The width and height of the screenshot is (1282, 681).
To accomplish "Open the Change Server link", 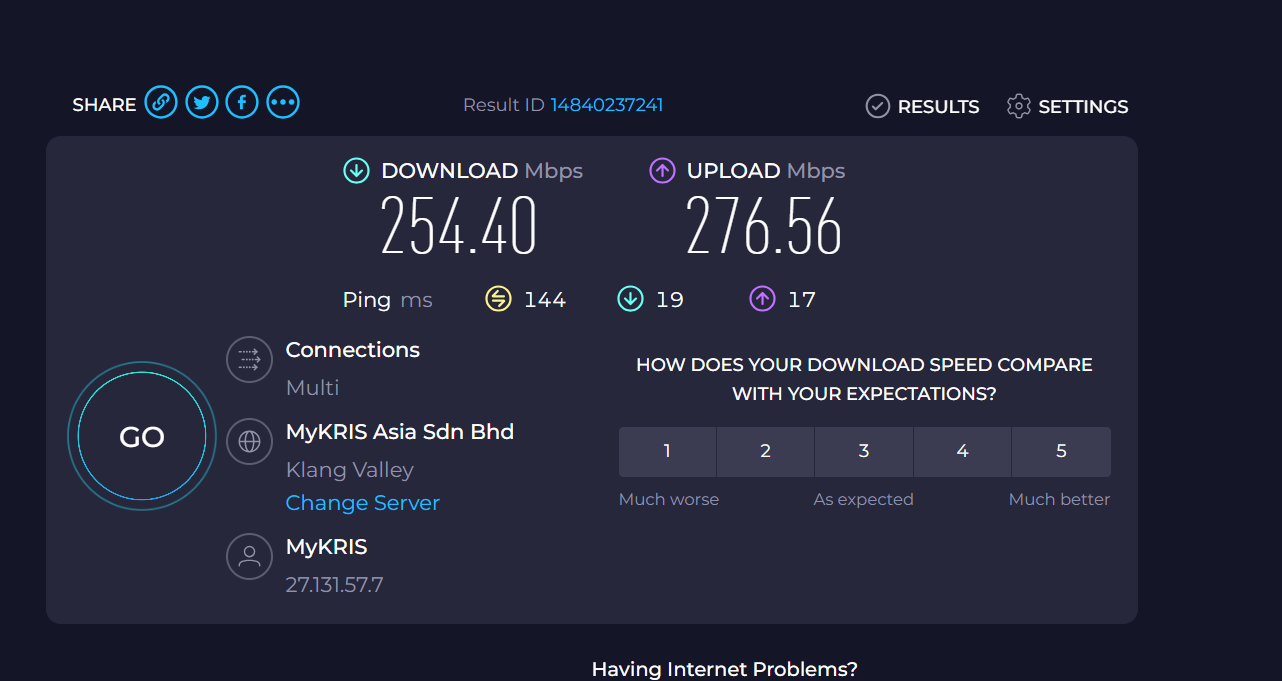I will tap(363, 503).
